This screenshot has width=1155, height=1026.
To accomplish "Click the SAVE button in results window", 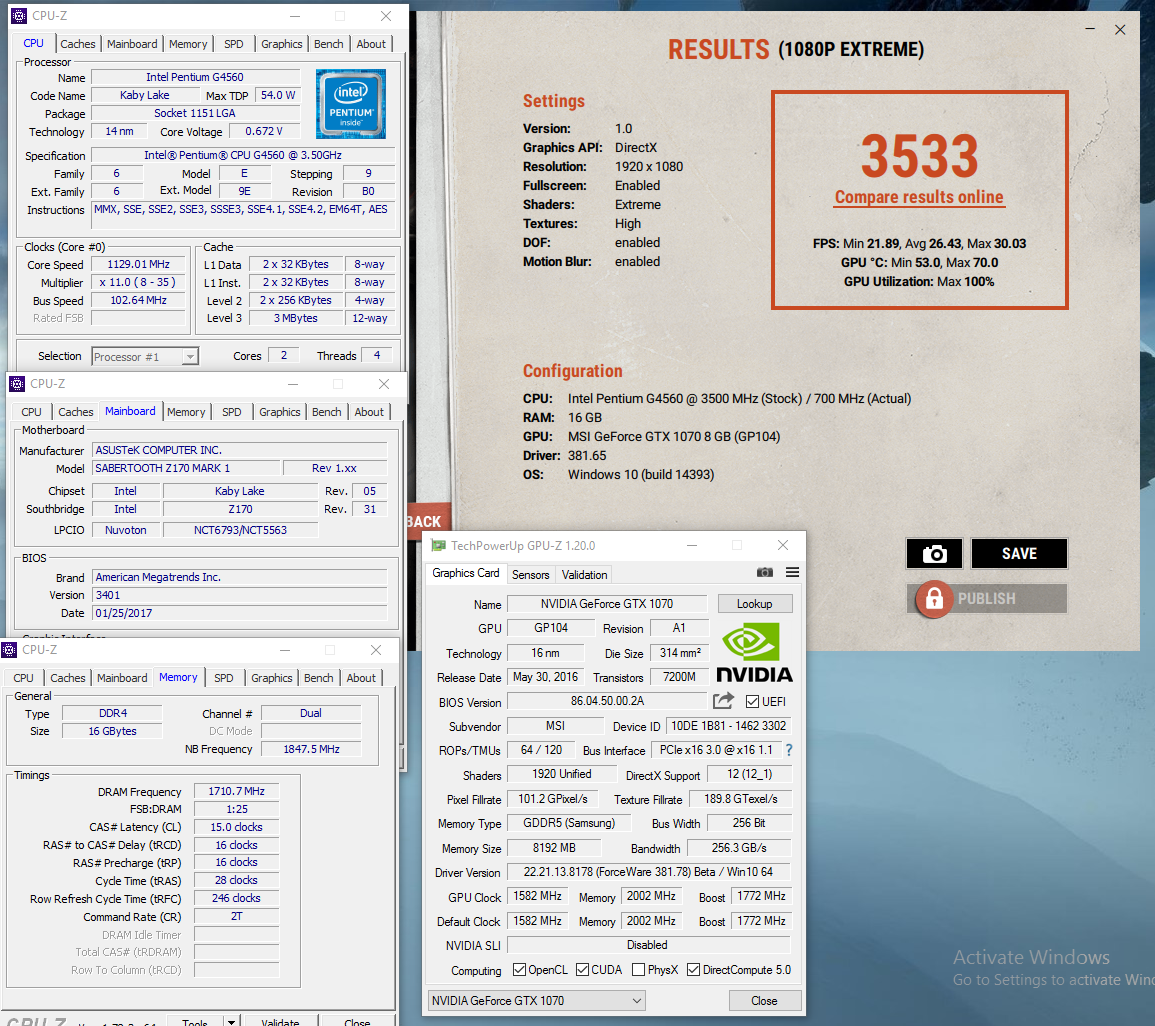I will [1019, 554].
